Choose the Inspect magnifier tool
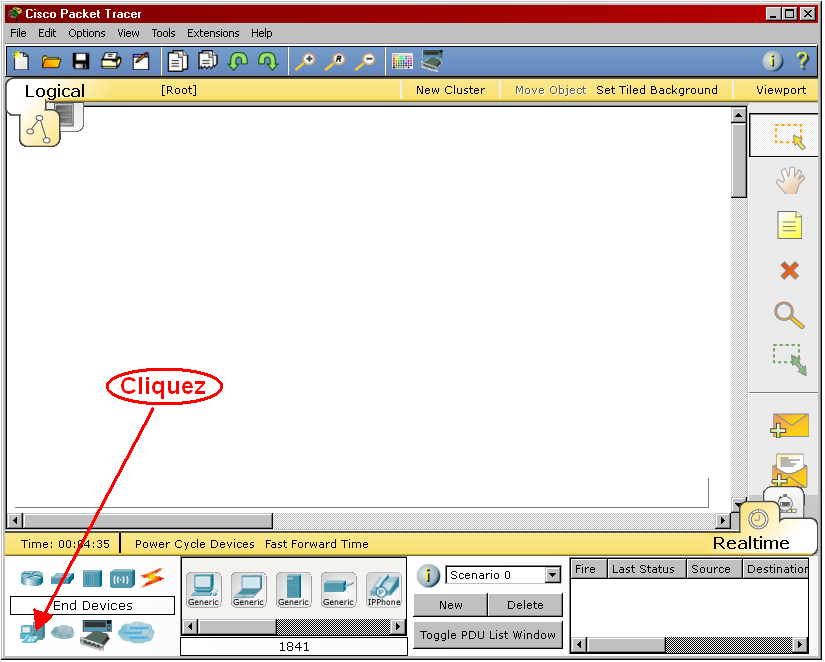The height and width of the screenshot is (662, 825). (x=789, y=315)
